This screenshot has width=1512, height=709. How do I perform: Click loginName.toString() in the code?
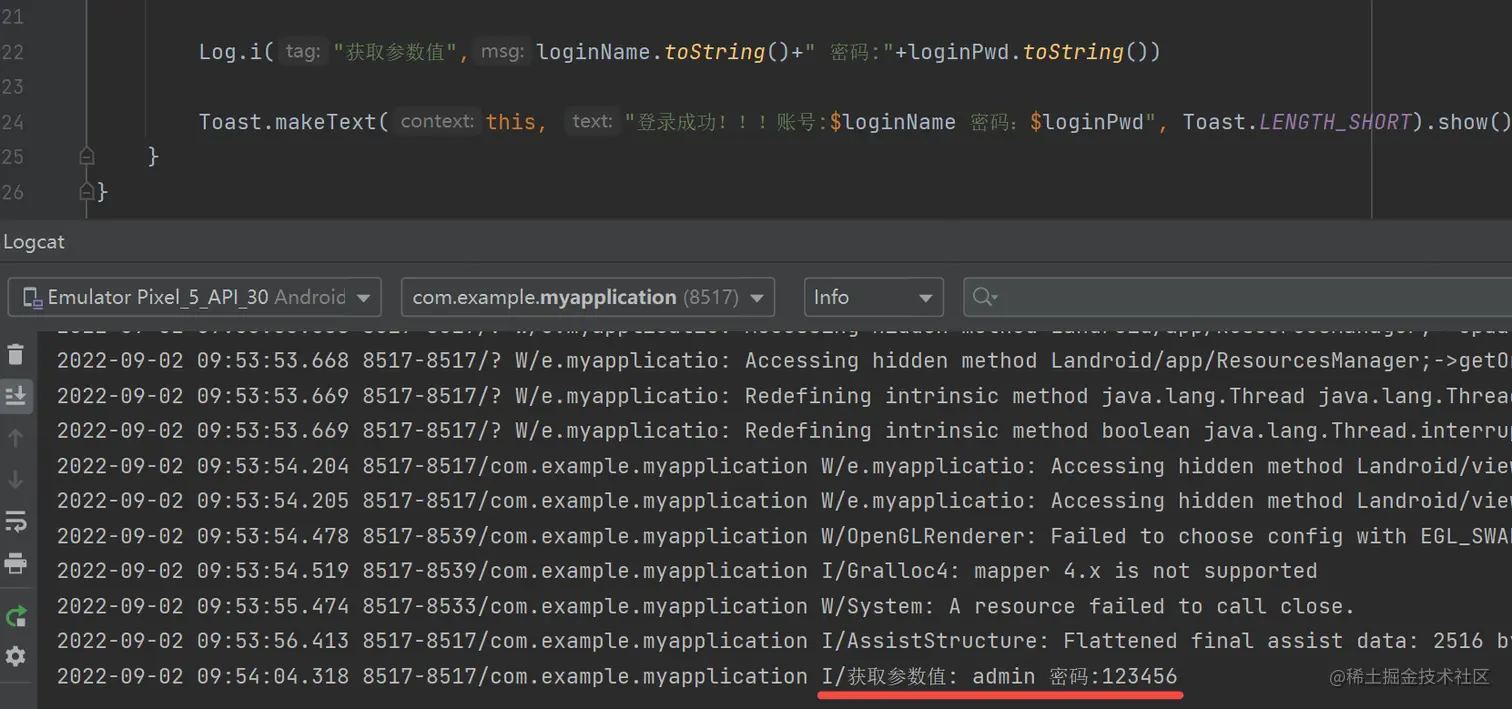click(x=664, y=52)
